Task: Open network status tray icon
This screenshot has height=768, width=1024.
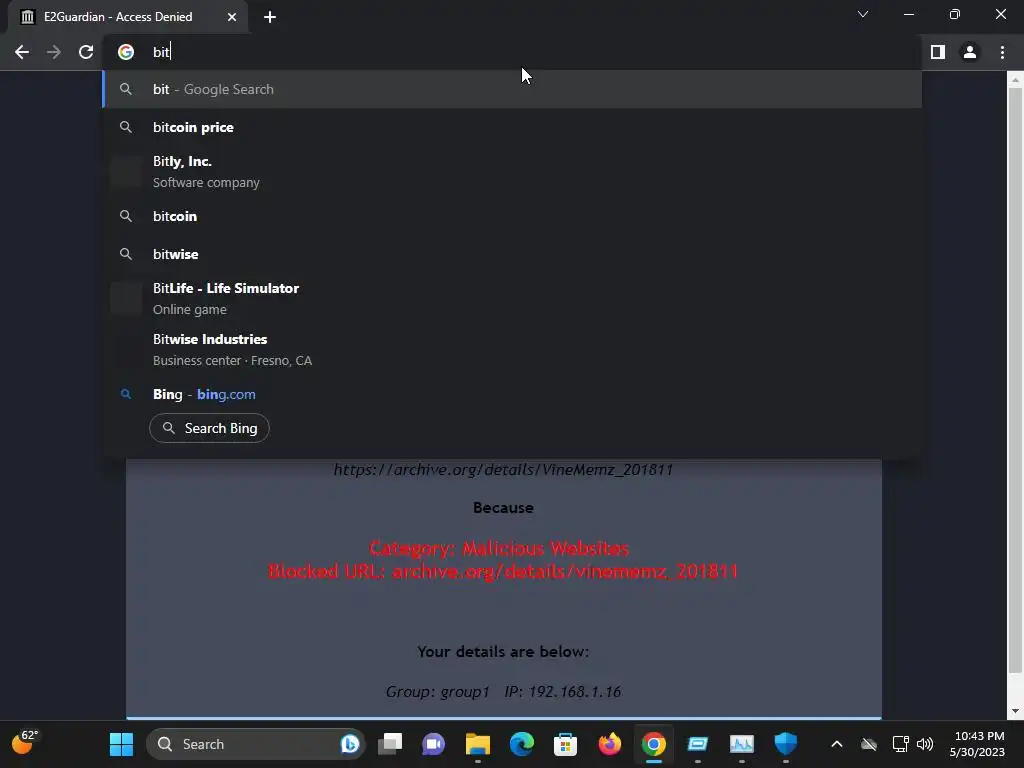Action: [901, 744]
